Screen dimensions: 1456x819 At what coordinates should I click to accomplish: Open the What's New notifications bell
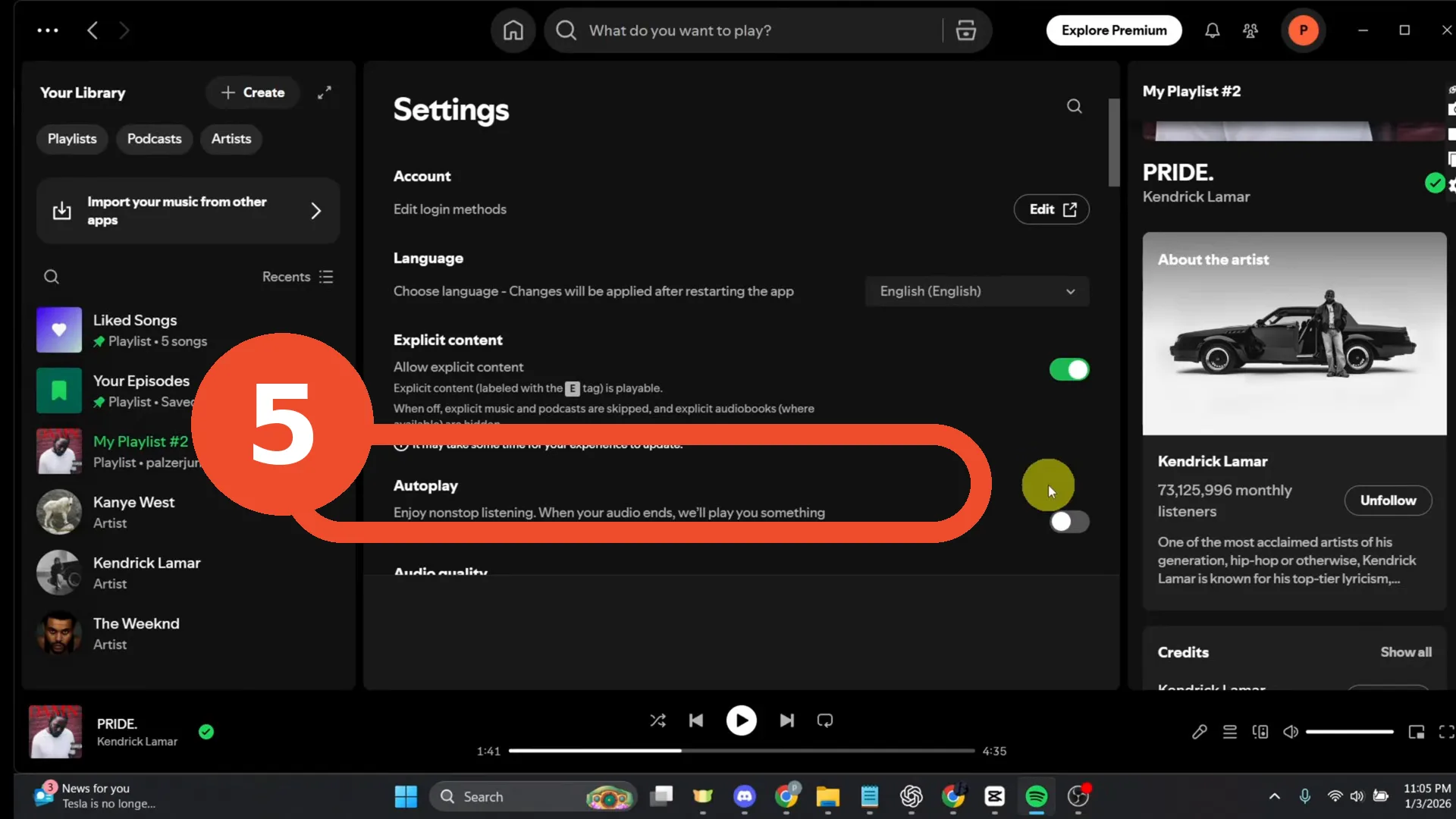[1212, 30]
